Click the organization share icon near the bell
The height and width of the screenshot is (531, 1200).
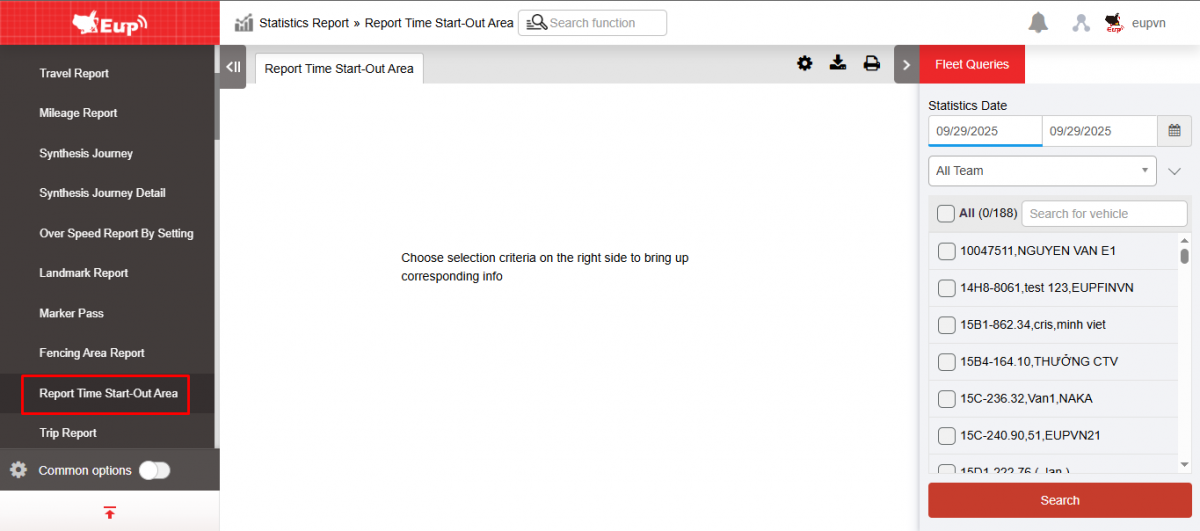point(1080,23)
